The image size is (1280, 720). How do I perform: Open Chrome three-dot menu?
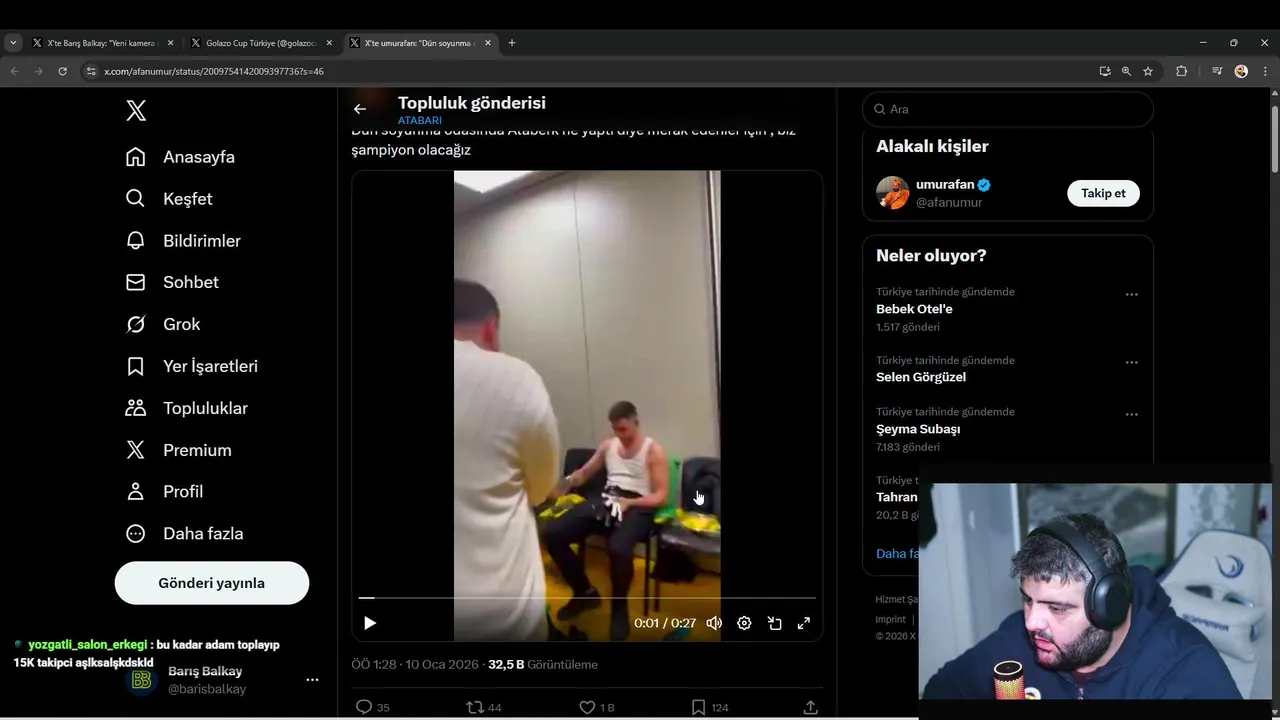[1265, 71]
